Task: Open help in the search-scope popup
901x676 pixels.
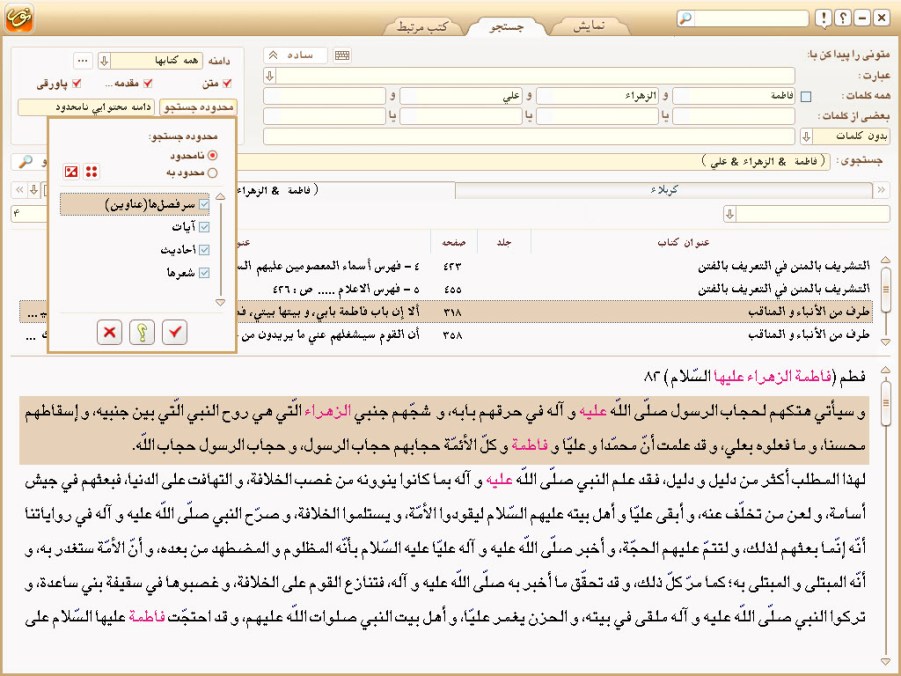Action: (x=142, y=332)
